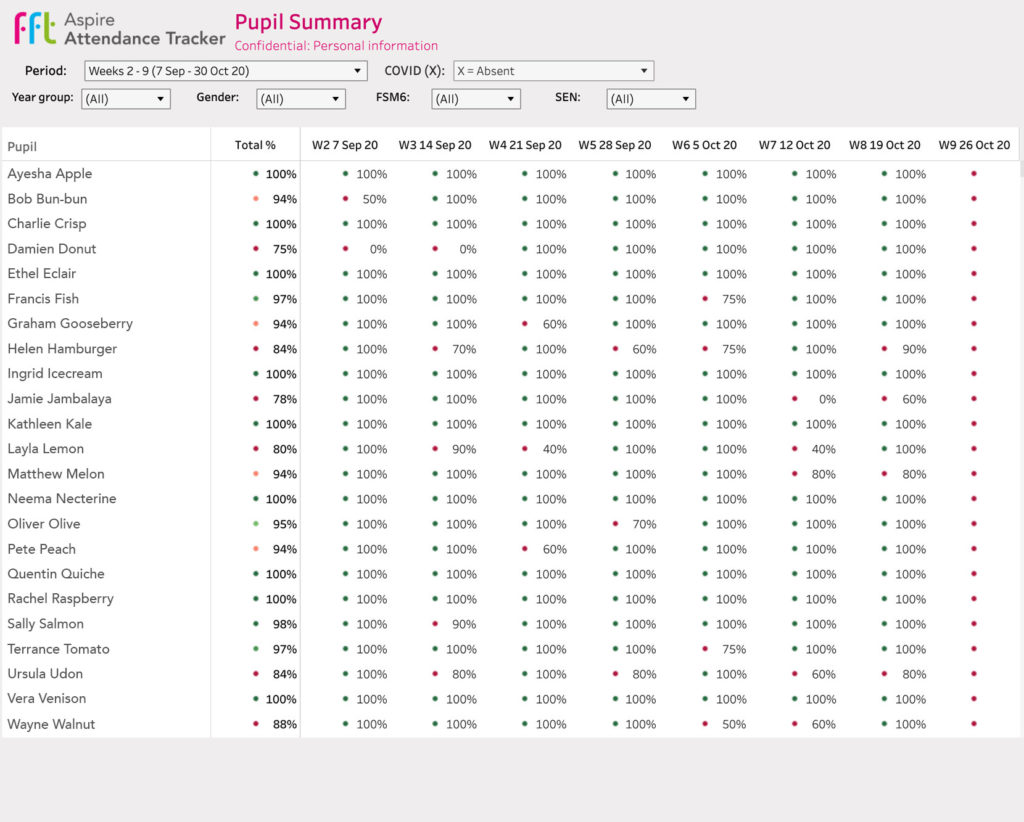Click Layla Lemon's W4 40% dot

pyautogui.click(x=525, y=449)
